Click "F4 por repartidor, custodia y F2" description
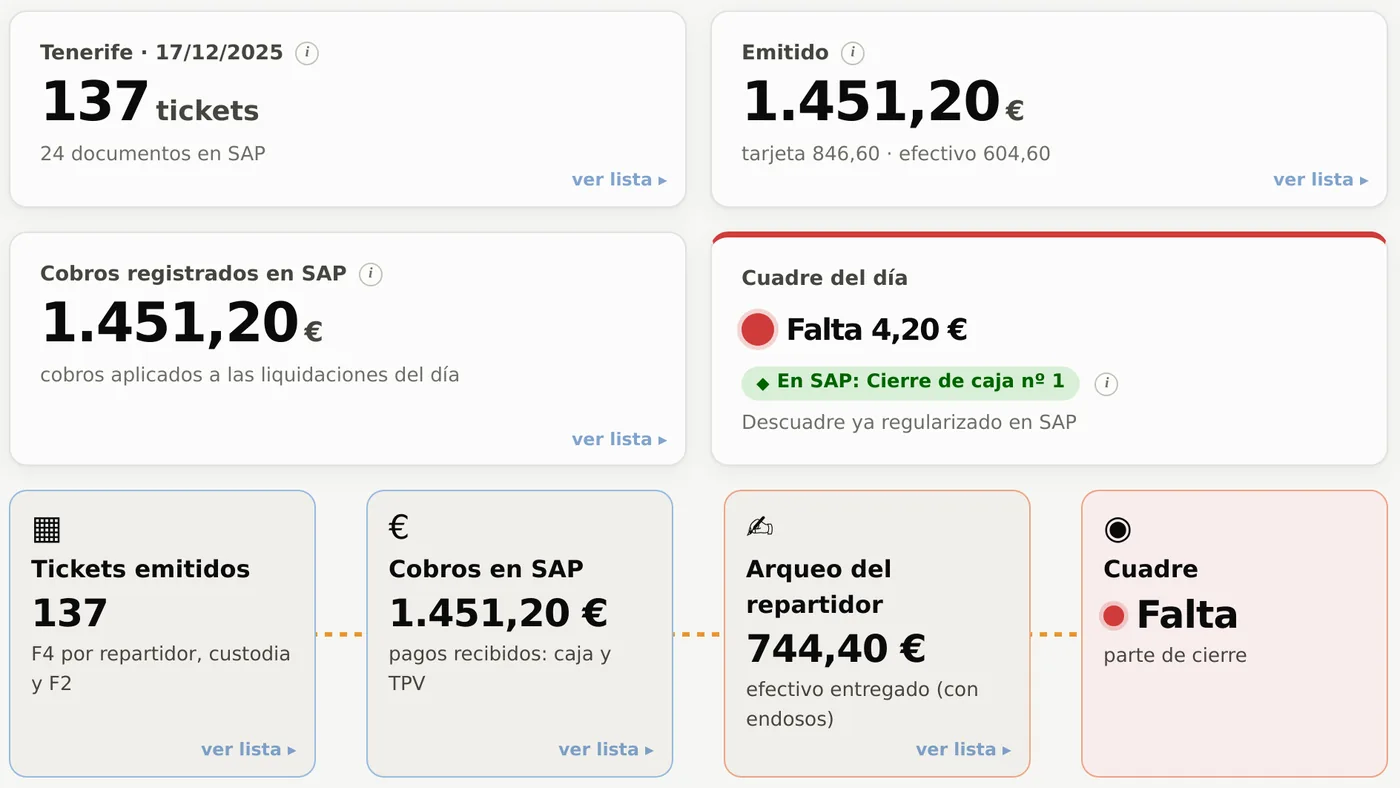This screenshot has width=1400, height=788. (x=161, y=669)
